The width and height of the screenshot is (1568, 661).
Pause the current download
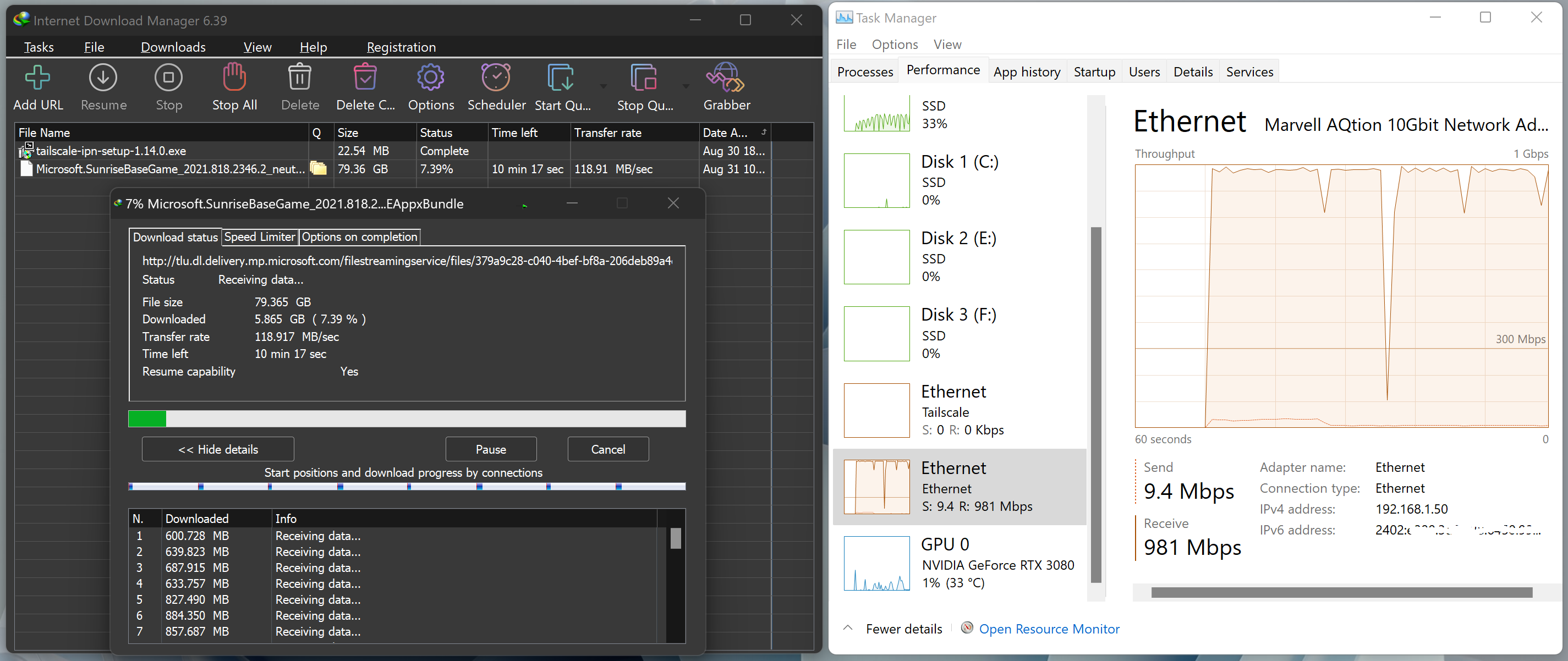(491, 449)
